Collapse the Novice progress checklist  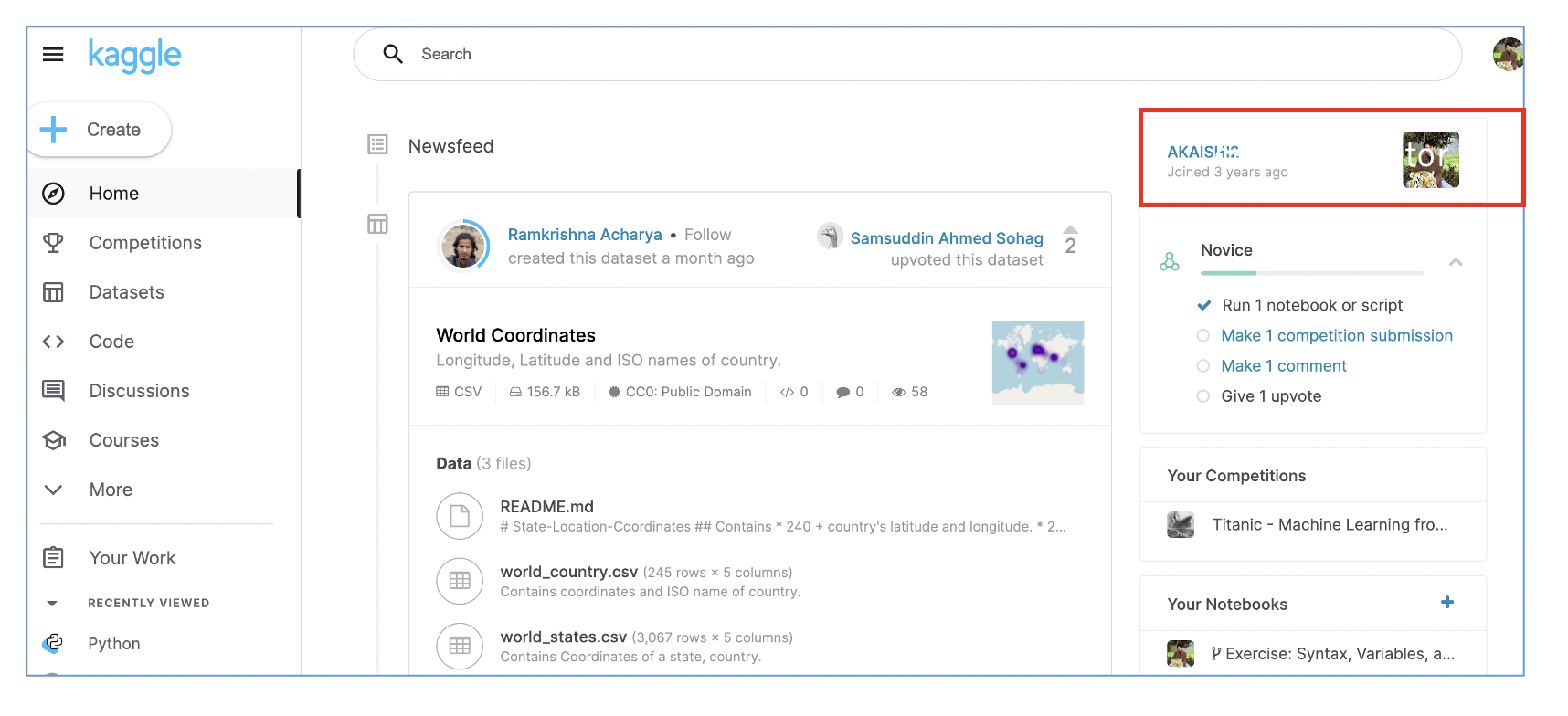(1456, 262)
